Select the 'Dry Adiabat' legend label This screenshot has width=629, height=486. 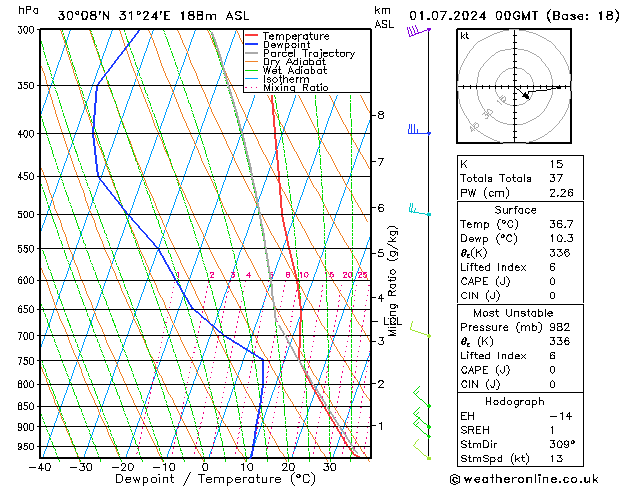coord(294,62)
